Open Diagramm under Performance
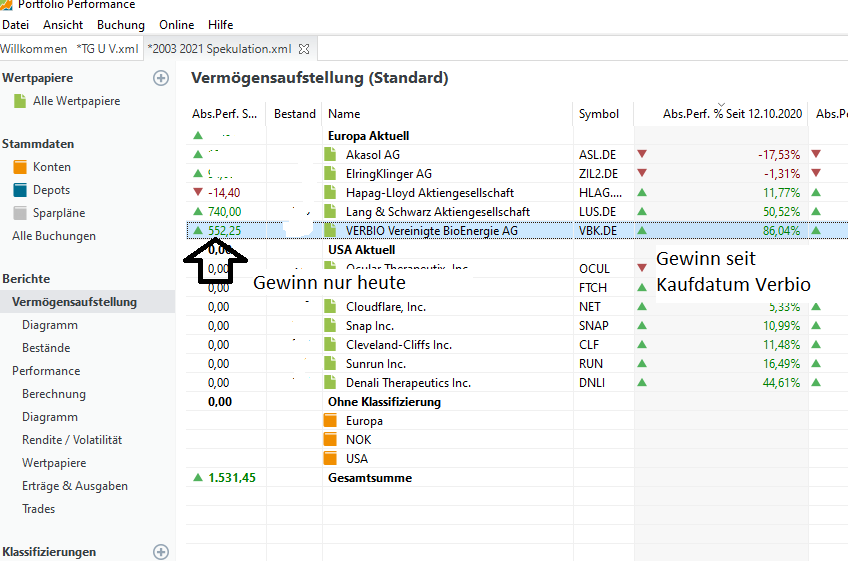This screenshot has height=561, width=848. [50, 417]
